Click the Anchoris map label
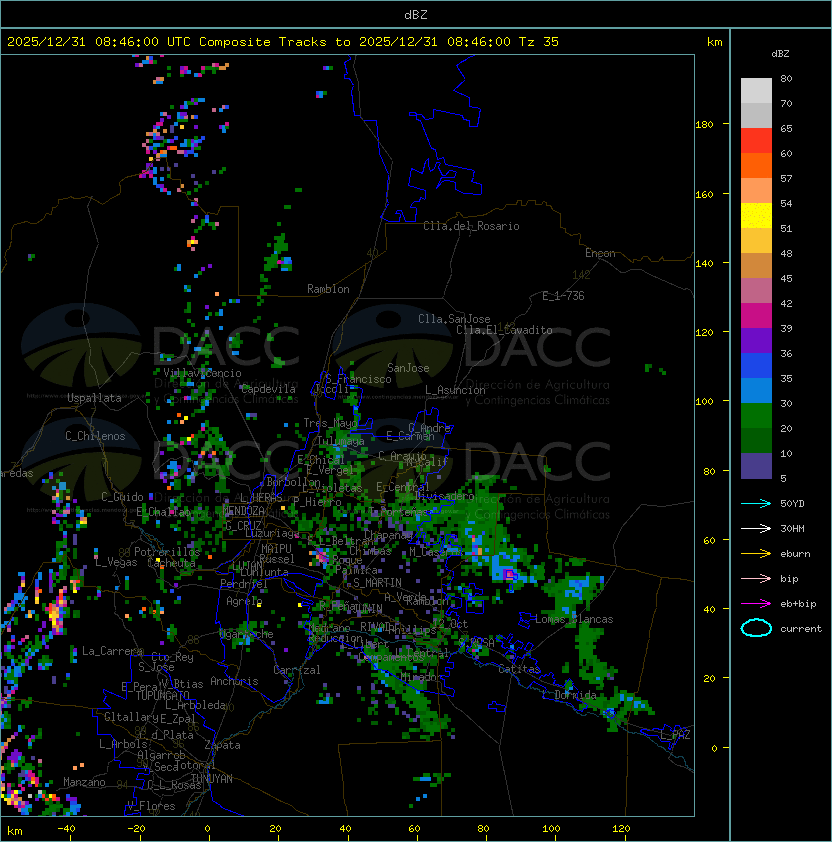 pyautogui.click(x=234, y=681)
